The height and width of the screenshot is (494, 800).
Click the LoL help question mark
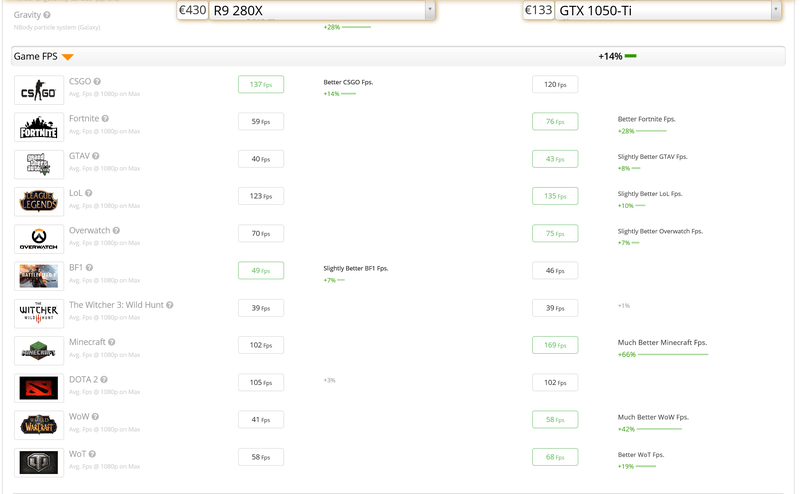pyautogui.click(x=88, y=193)
